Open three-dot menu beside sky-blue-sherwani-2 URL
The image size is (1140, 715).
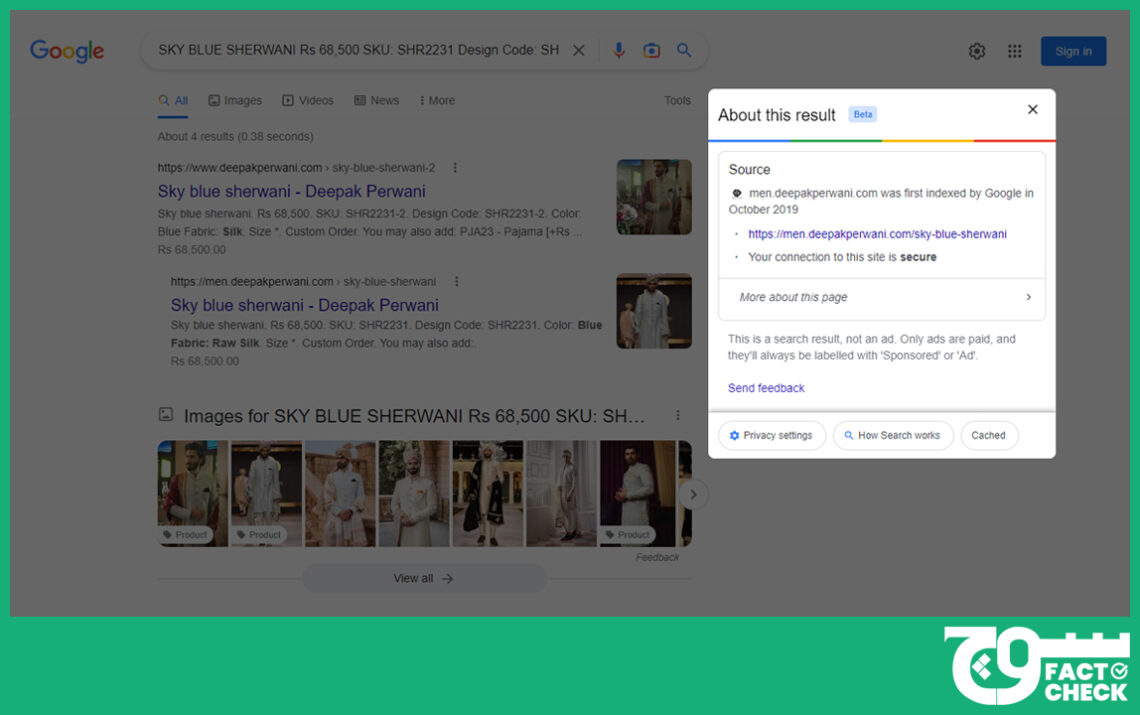(455, 168)
